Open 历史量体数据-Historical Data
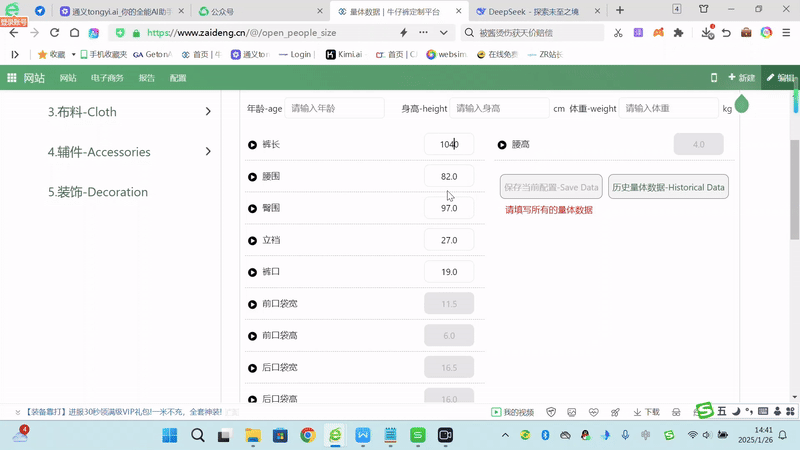This screenshot has height=450, width=800. click(668, 187)
